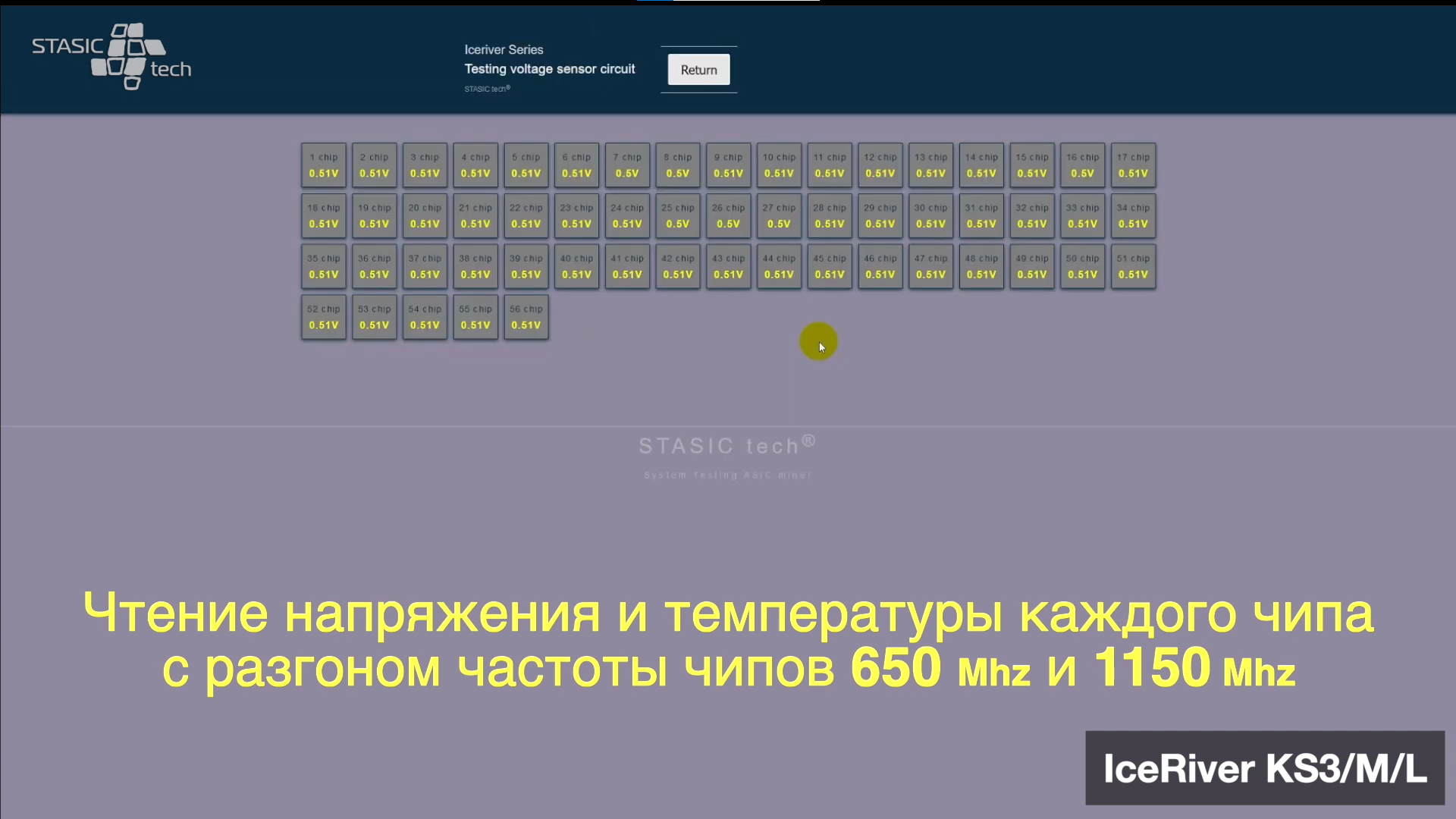1456x819 pixels.
Task: Click the 45 chip tile
Action: click(x=830, y=266)
